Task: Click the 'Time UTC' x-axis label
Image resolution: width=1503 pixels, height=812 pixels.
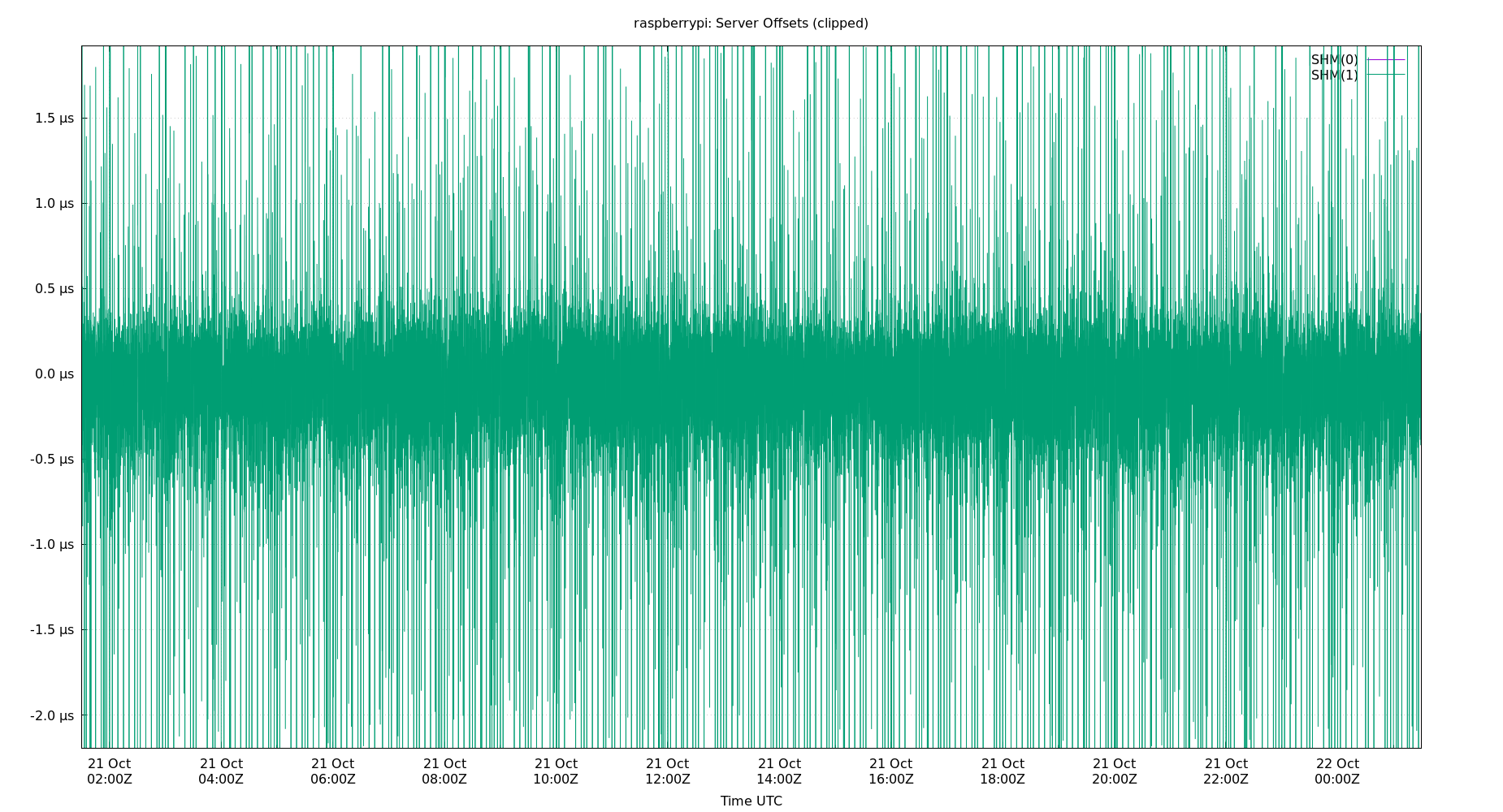Action: [751, 801]
